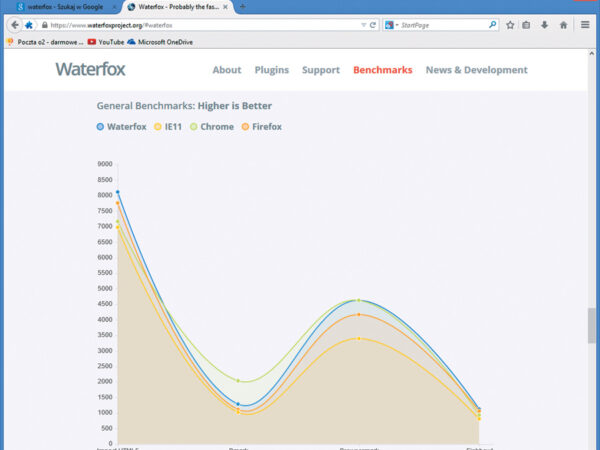The image size is (600, 450).
Task: Reload the page with the refresh icon
Action: [x=373, y=25]
